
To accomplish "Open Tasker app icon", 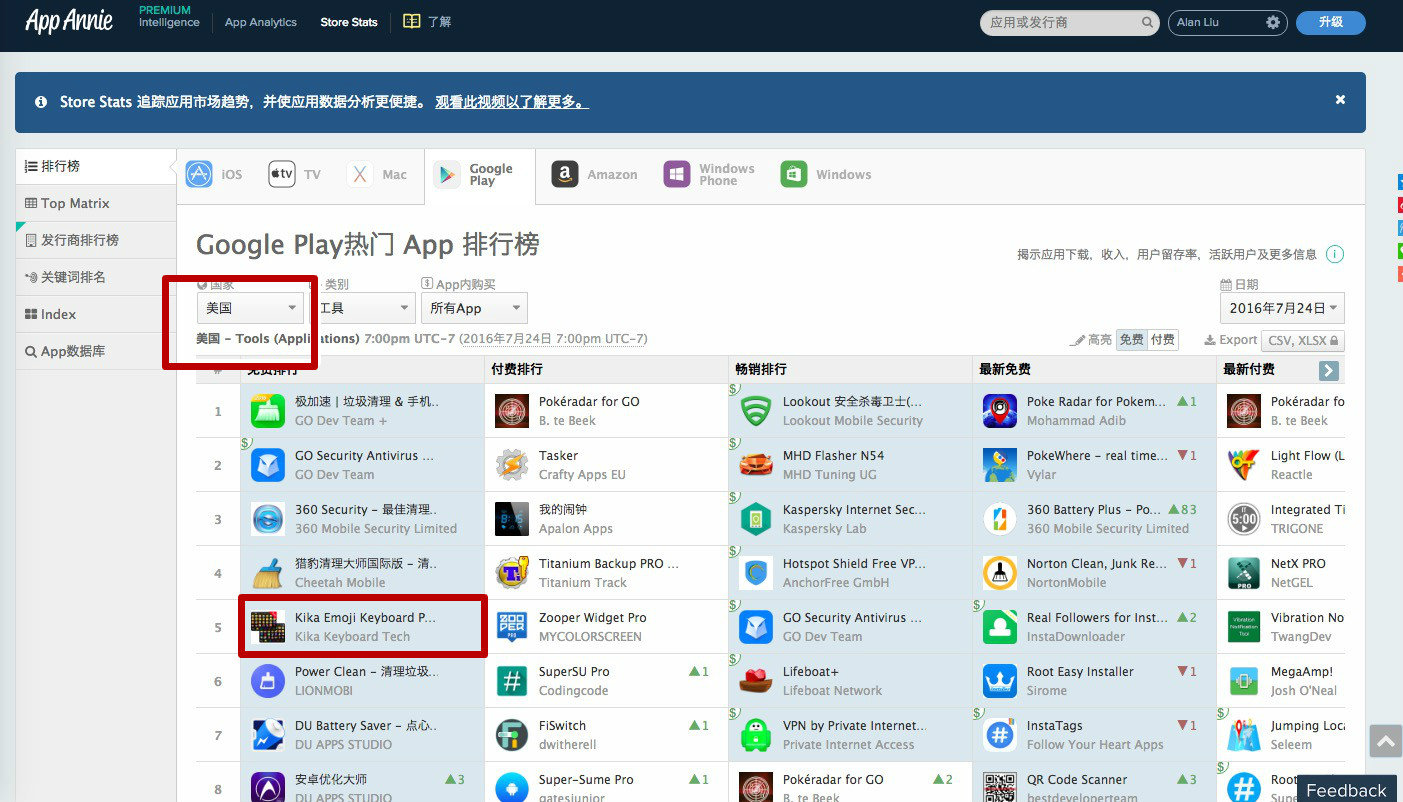I will point(512,465).
